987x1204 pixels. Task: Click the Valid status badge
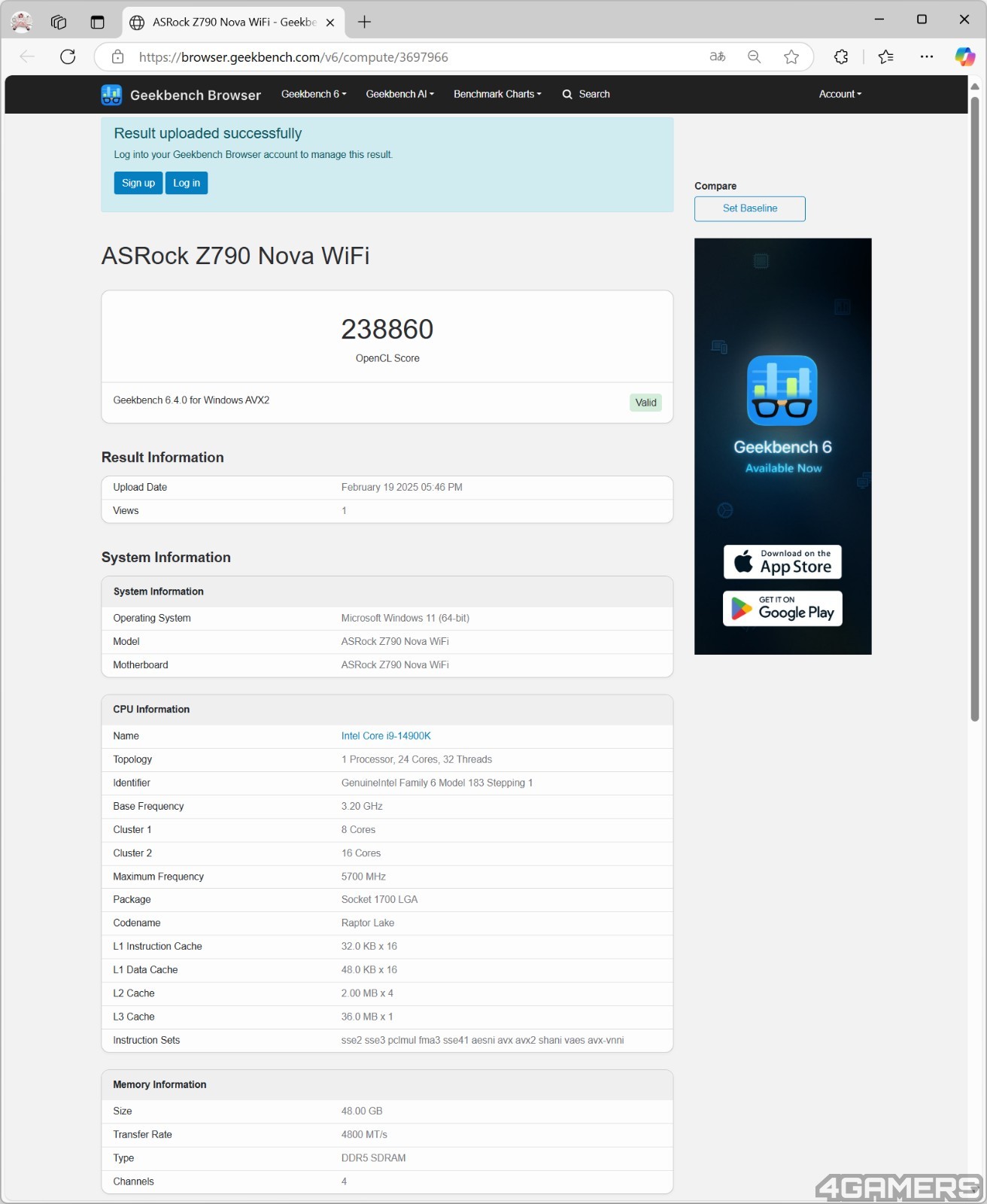click(x=645, y=403)
